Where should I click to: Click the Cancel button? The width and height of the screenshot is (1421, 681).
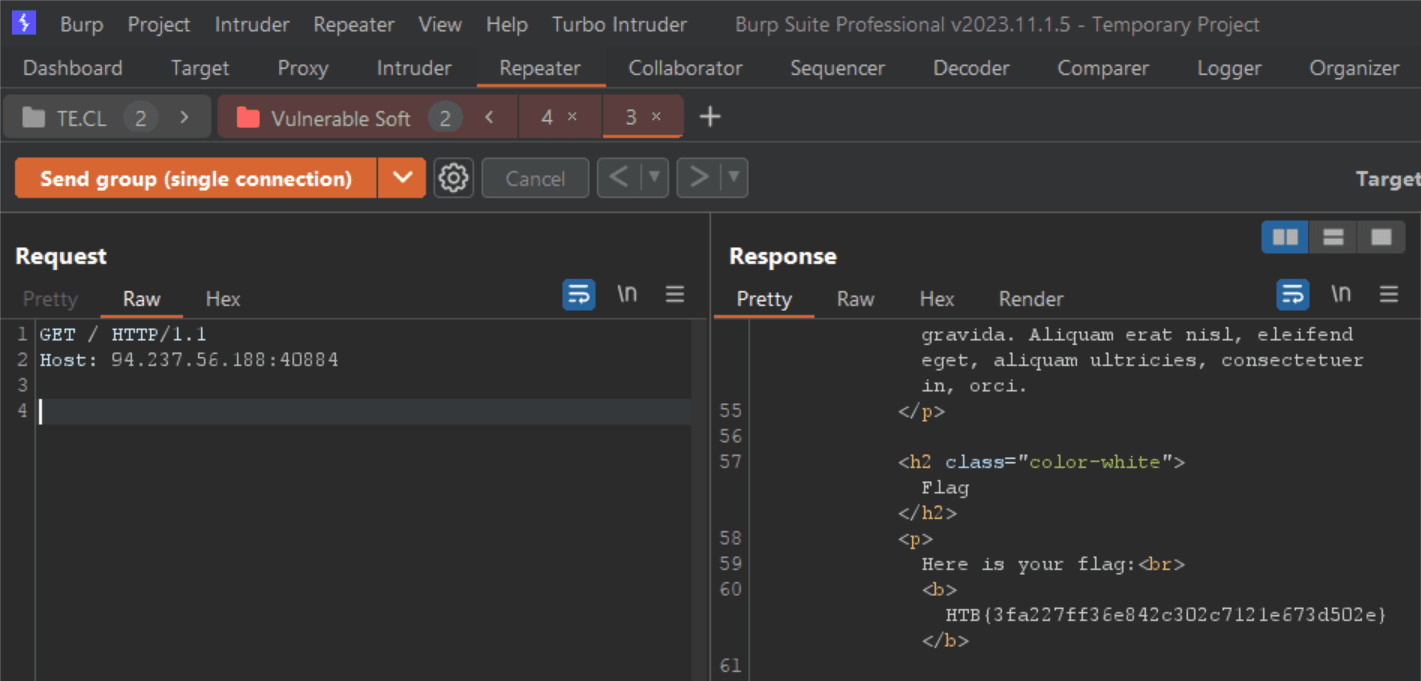tap(535, 178)
